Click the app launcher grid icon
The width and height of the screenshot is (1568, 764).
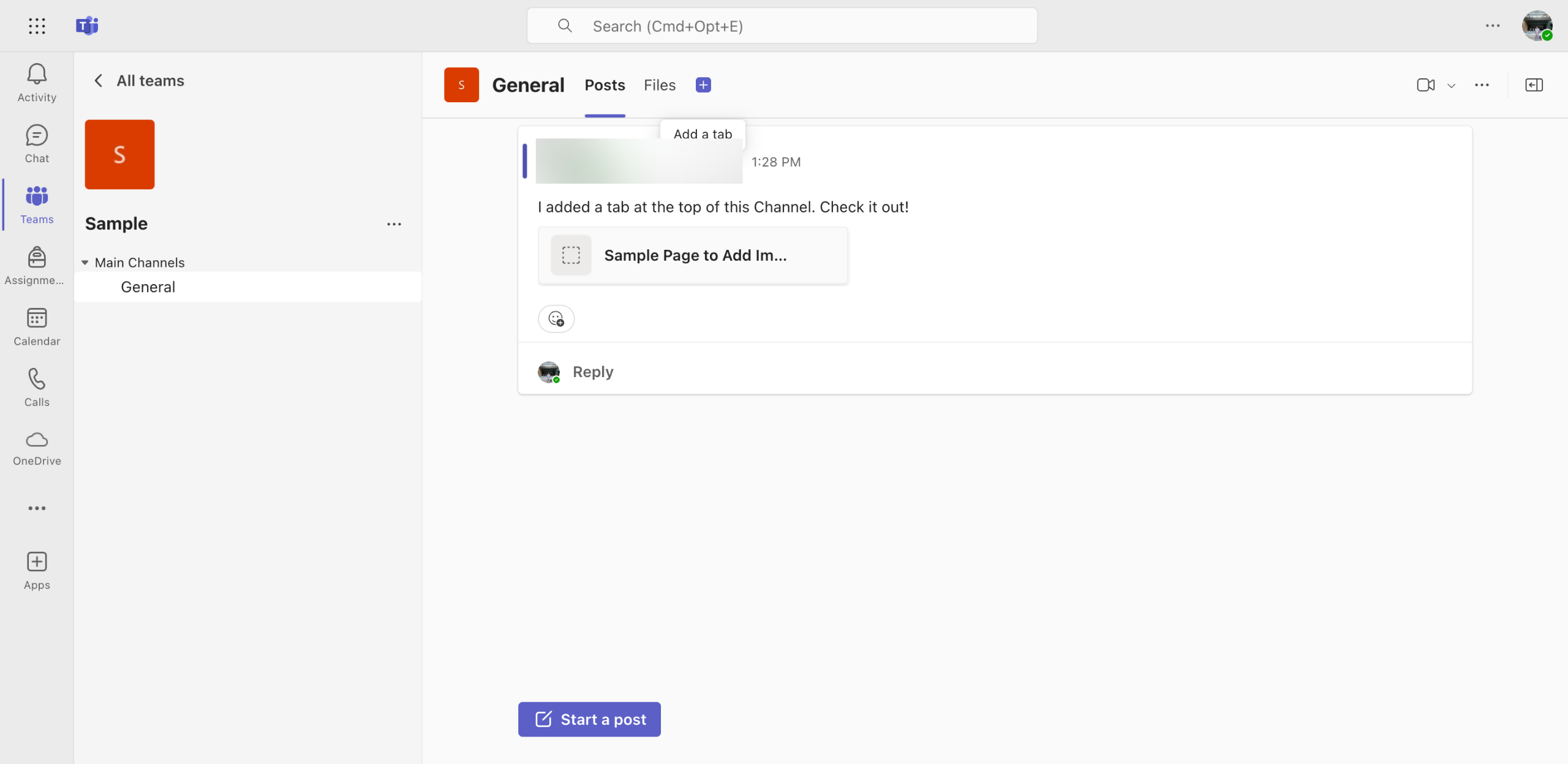click(x=37, y=26)
